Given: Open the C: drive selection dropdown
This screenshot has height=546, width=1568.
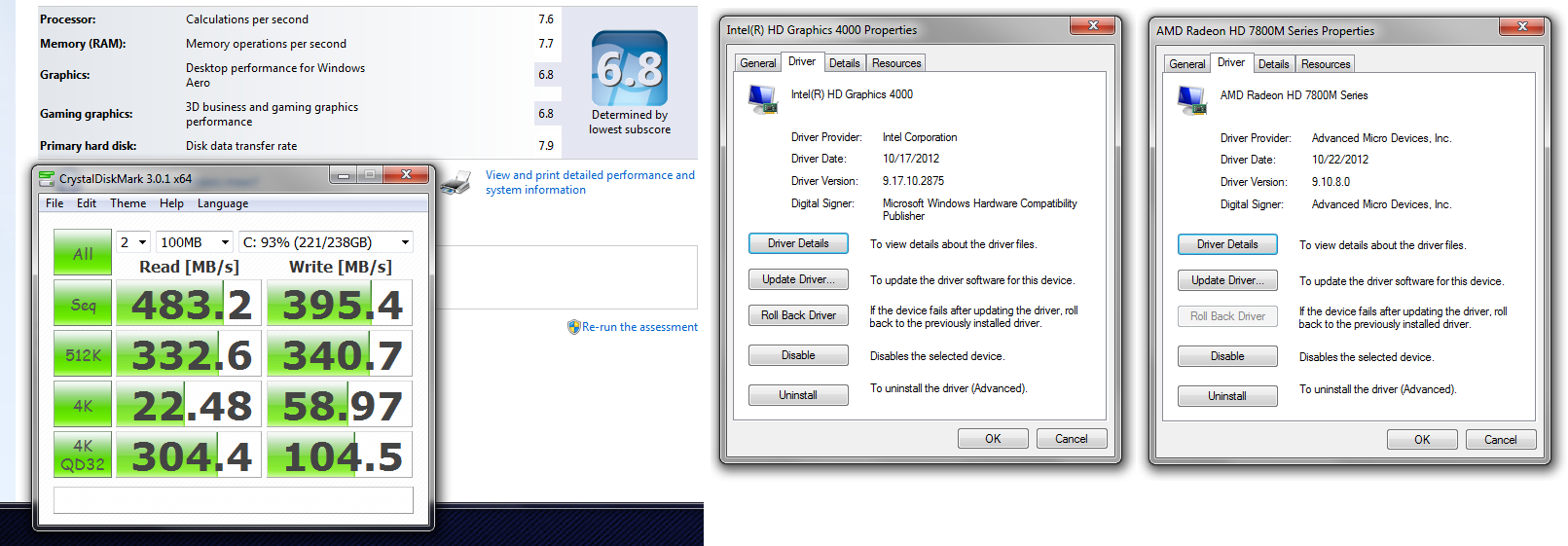Looking at the screenshot, I should click(326, 242).
